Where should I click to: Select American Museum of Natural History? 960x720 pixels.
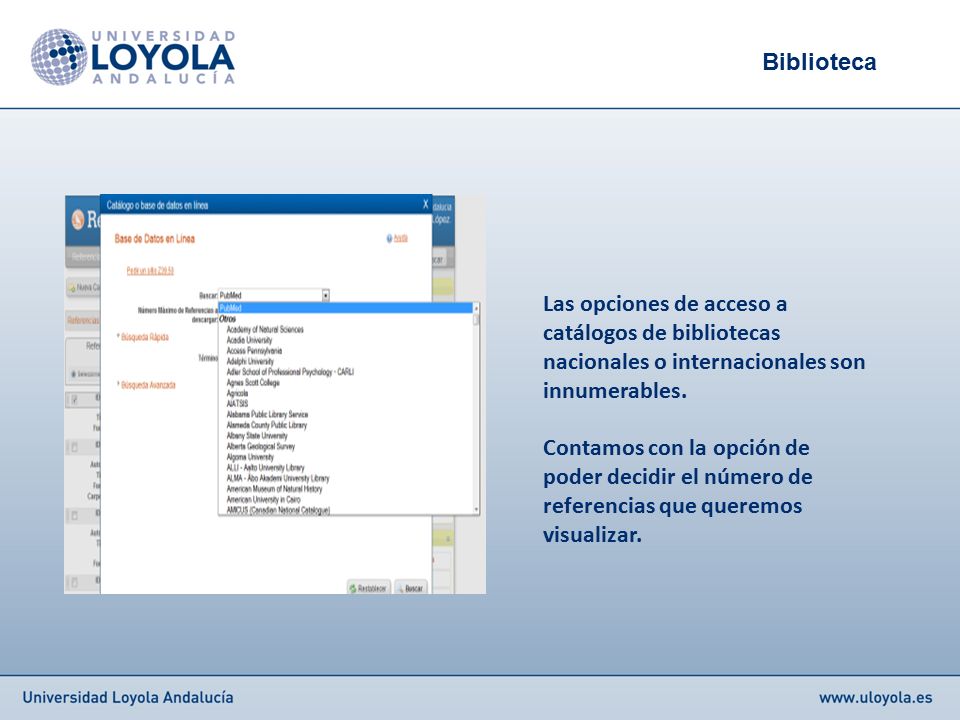tap(274, 489)
